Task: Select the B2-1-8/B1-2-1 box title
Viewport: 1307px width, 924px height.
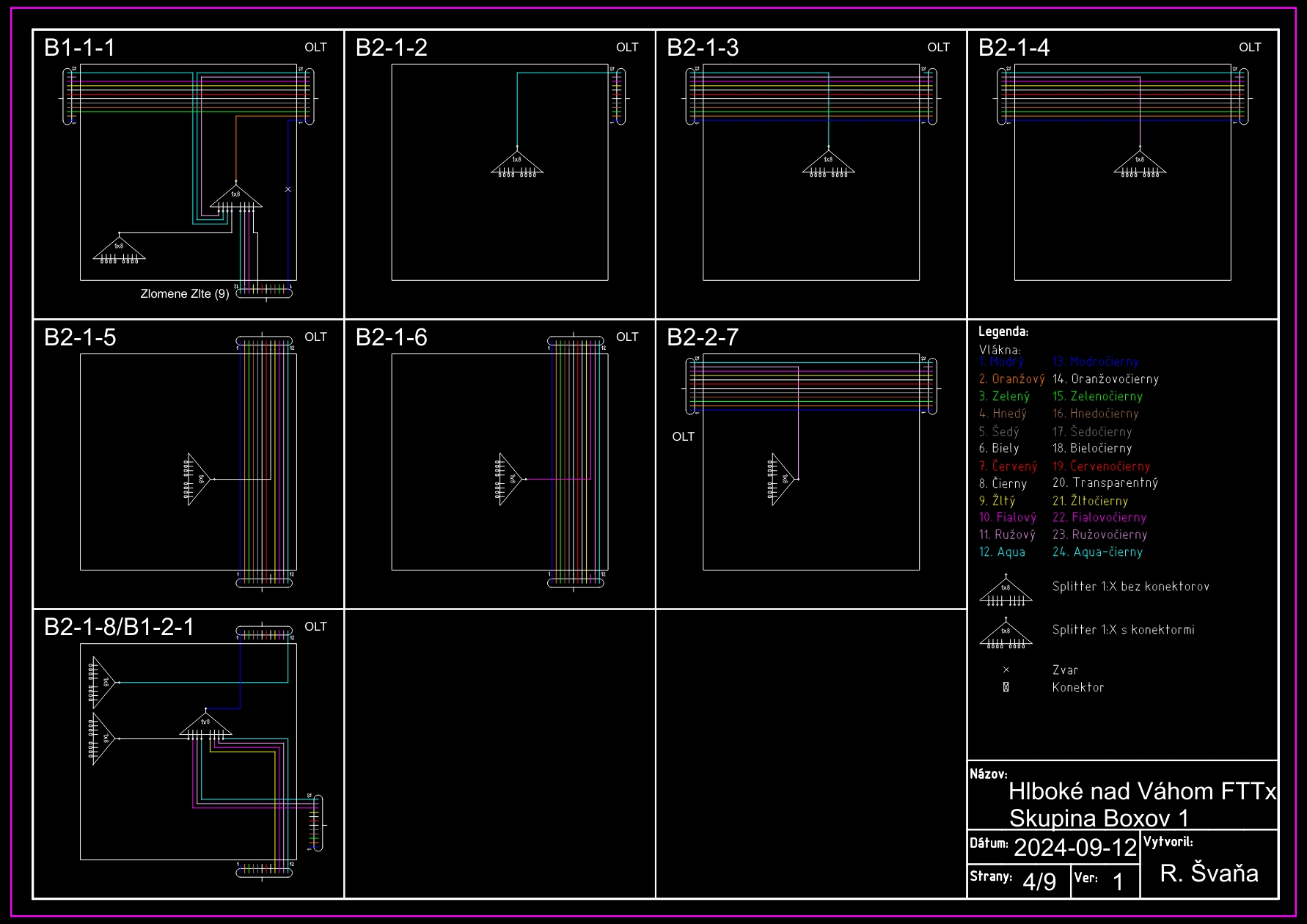Action: 119,627
